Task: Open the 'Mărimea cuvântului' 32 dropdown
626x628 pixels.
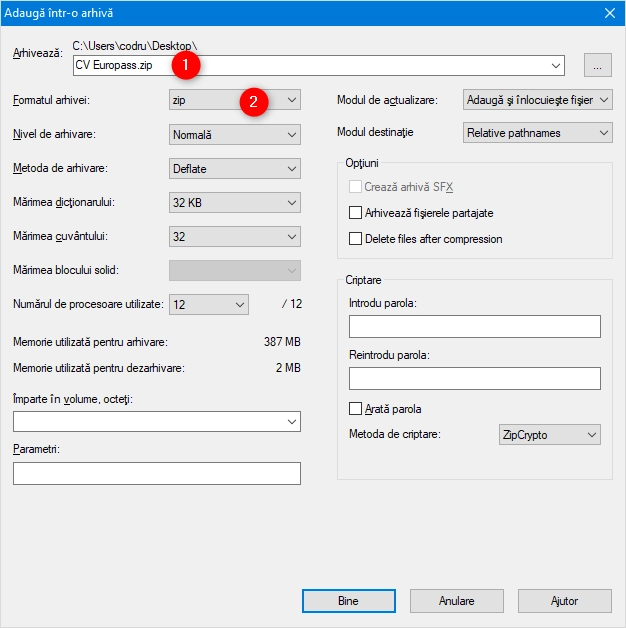Action: pyautogui.click(x=235, y=237)
